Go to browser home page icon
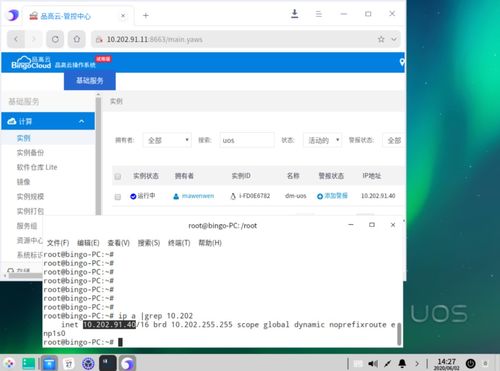This screenshot has width=500, height=371. 77,39
